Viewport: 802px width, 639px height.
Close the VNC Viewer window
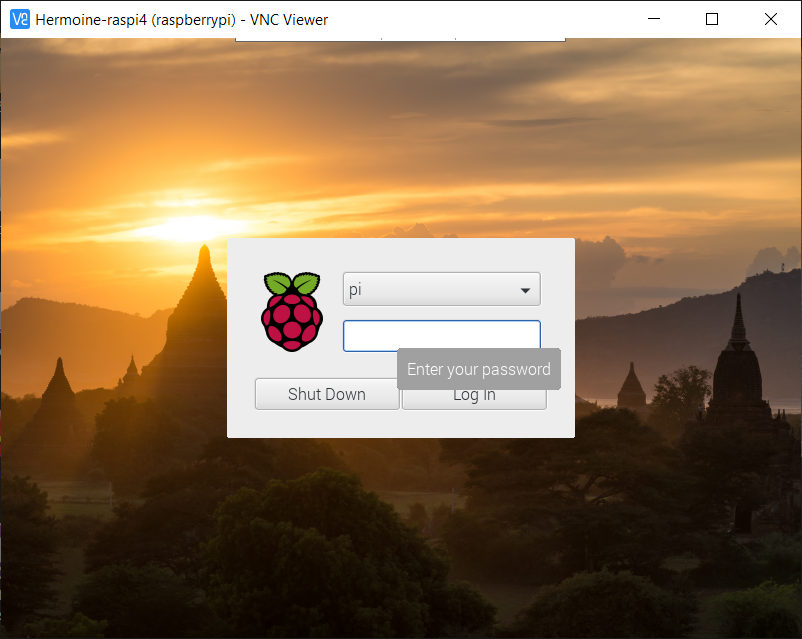(x=770, y=19)
